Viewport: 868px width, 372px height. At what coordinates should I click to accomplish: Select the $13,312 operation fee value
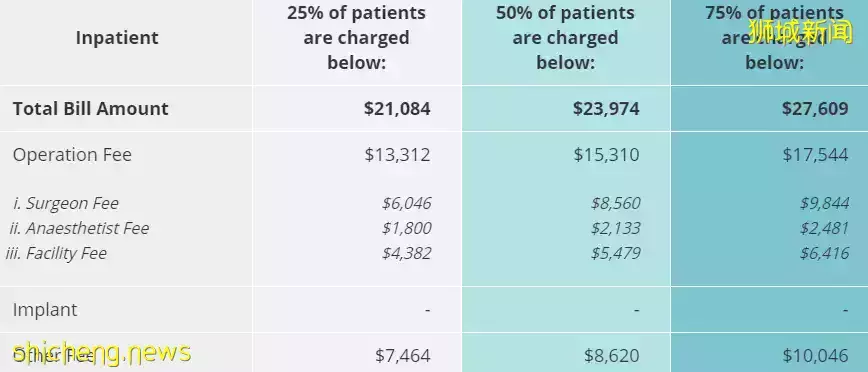(x=397, y=155)
